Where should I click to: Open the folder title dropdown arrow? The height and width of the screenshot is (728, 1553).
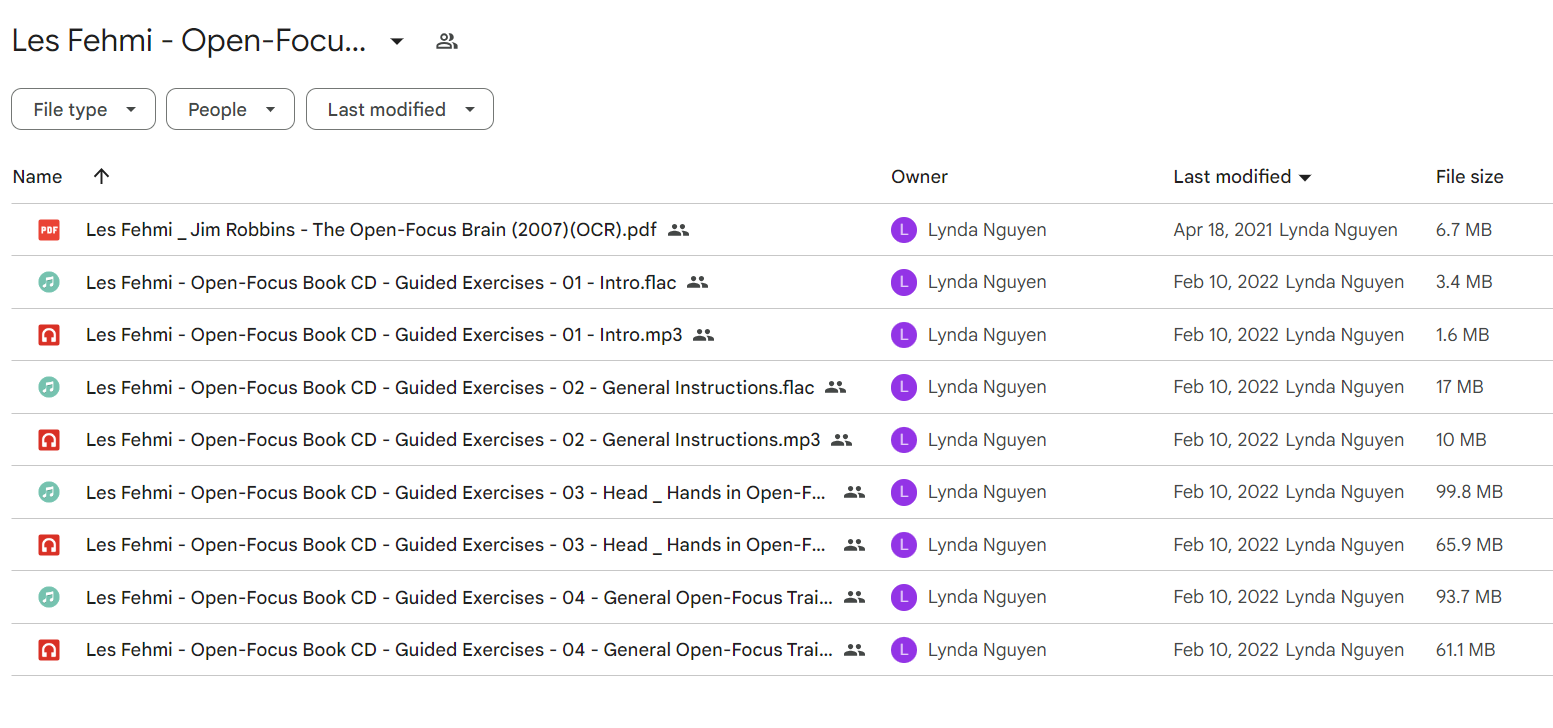coord(397,41)
